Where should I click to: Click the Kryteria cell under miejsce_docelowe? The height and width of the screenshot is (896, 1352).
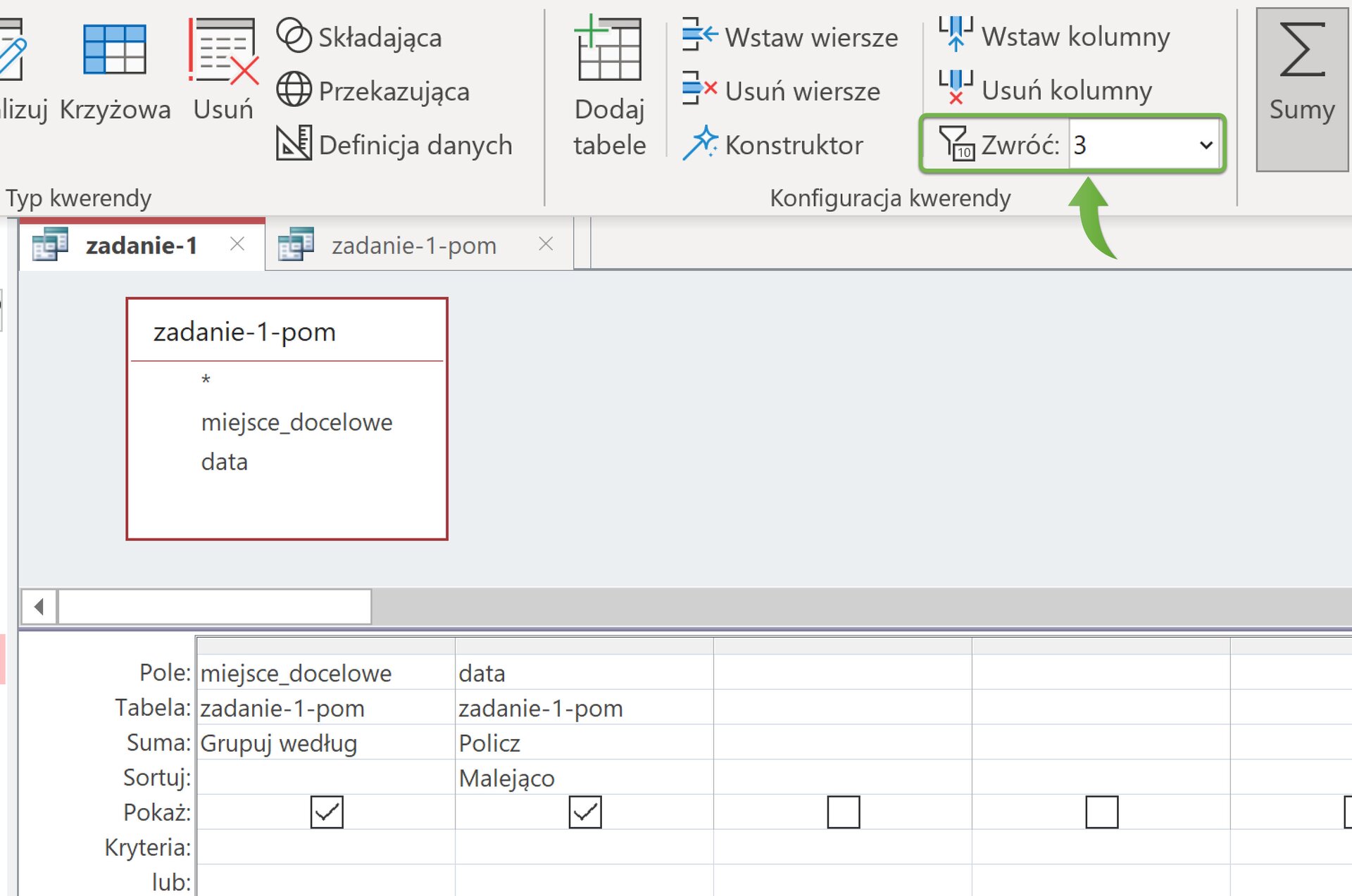(325, 847)
